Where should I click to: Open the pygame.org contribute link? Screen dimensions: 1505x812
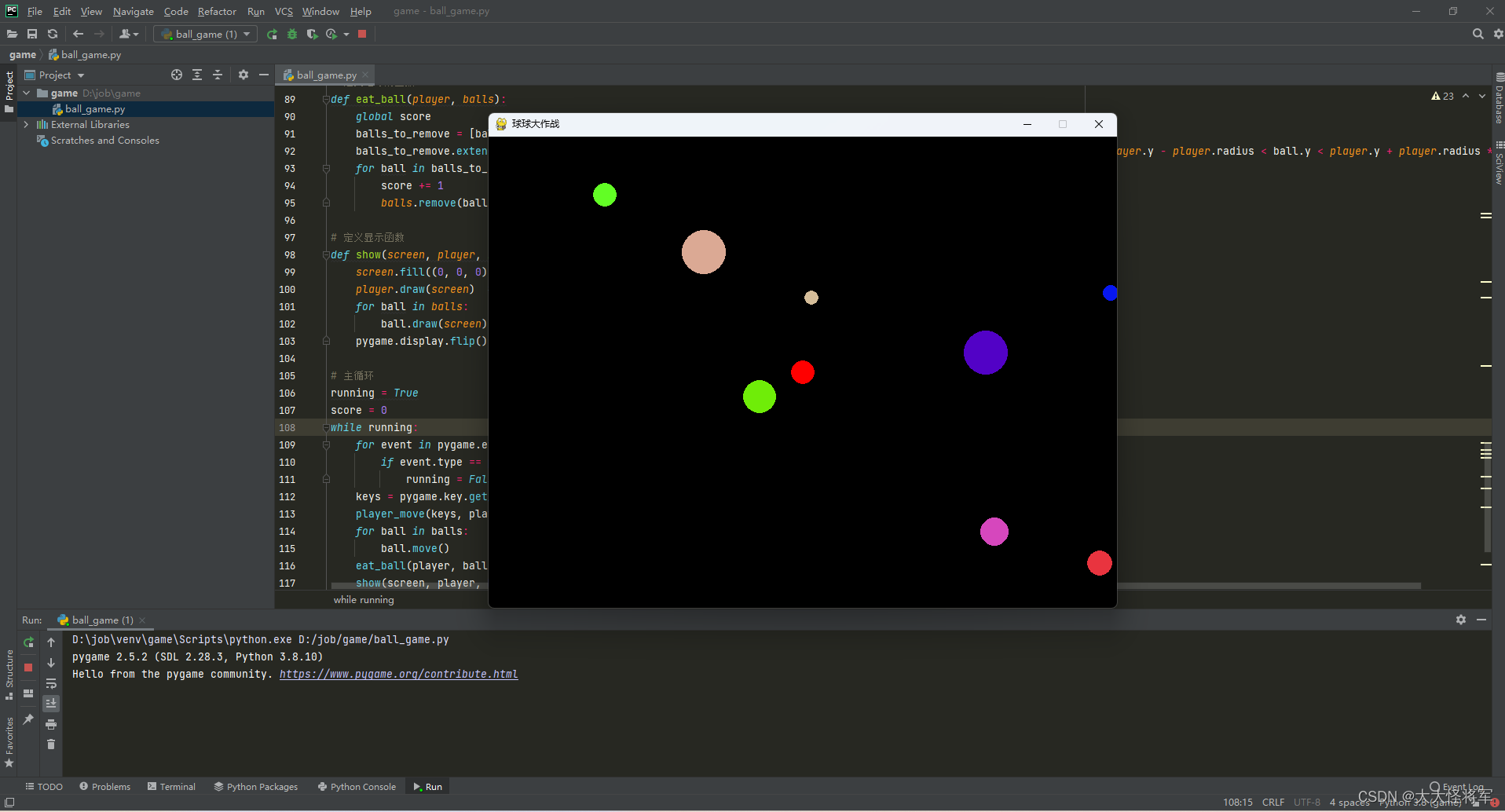point(398,674)
